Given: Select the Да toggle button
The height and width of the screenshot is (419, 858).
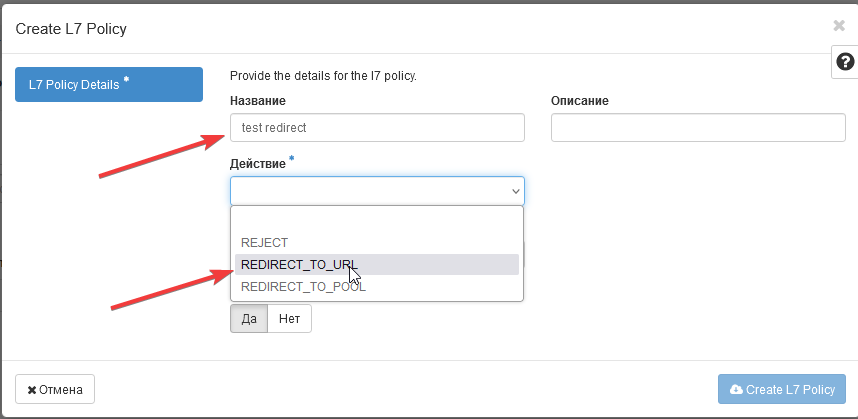Looking at the screenshot, I should pos(249,319).
